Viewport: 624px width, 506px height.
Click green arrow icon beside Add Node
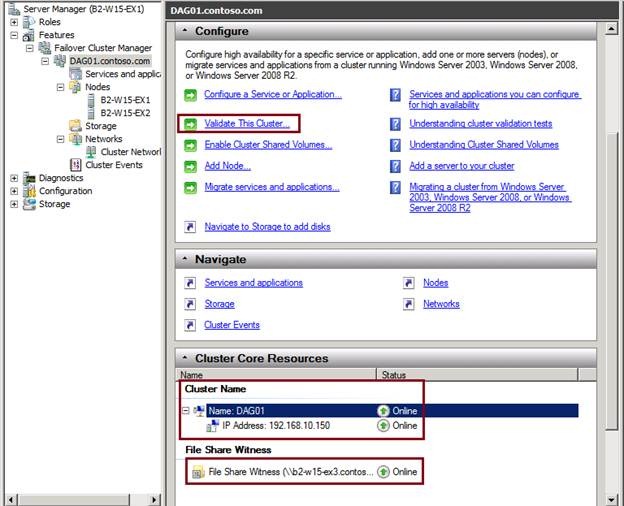[190, 166]
